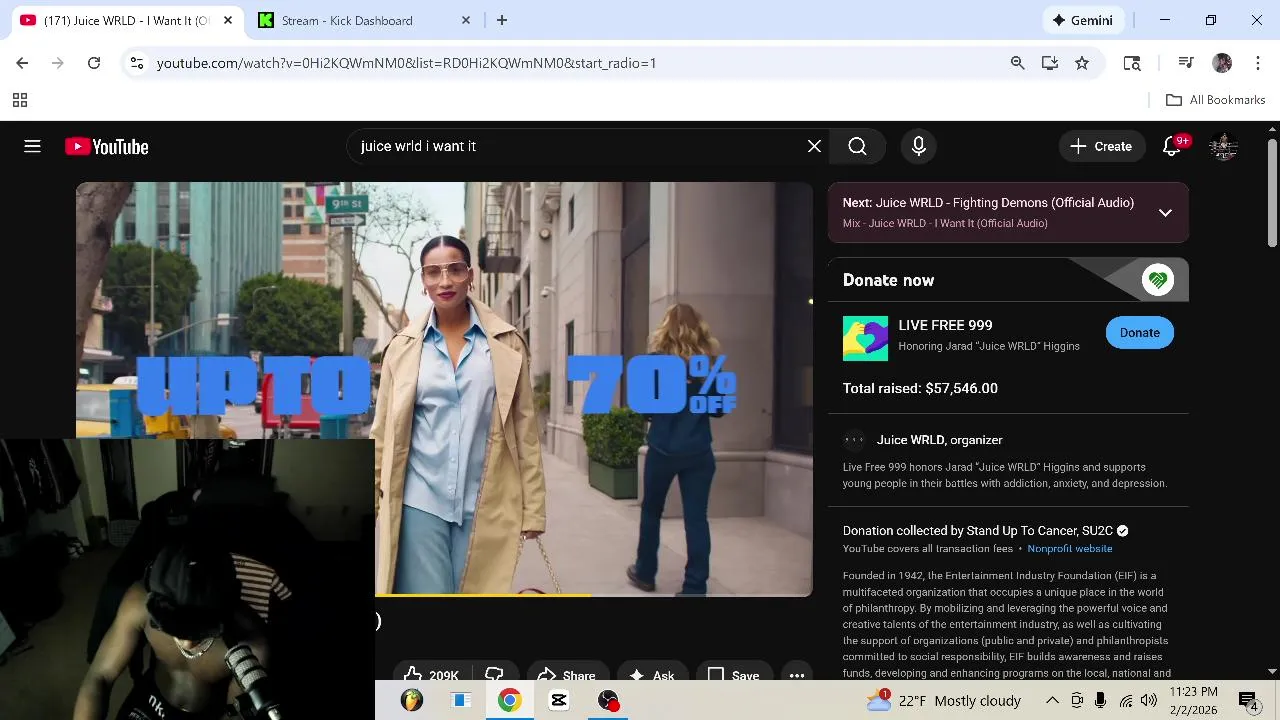
Task: Open the Google Lens search icon
Action: coord(1132,63)
